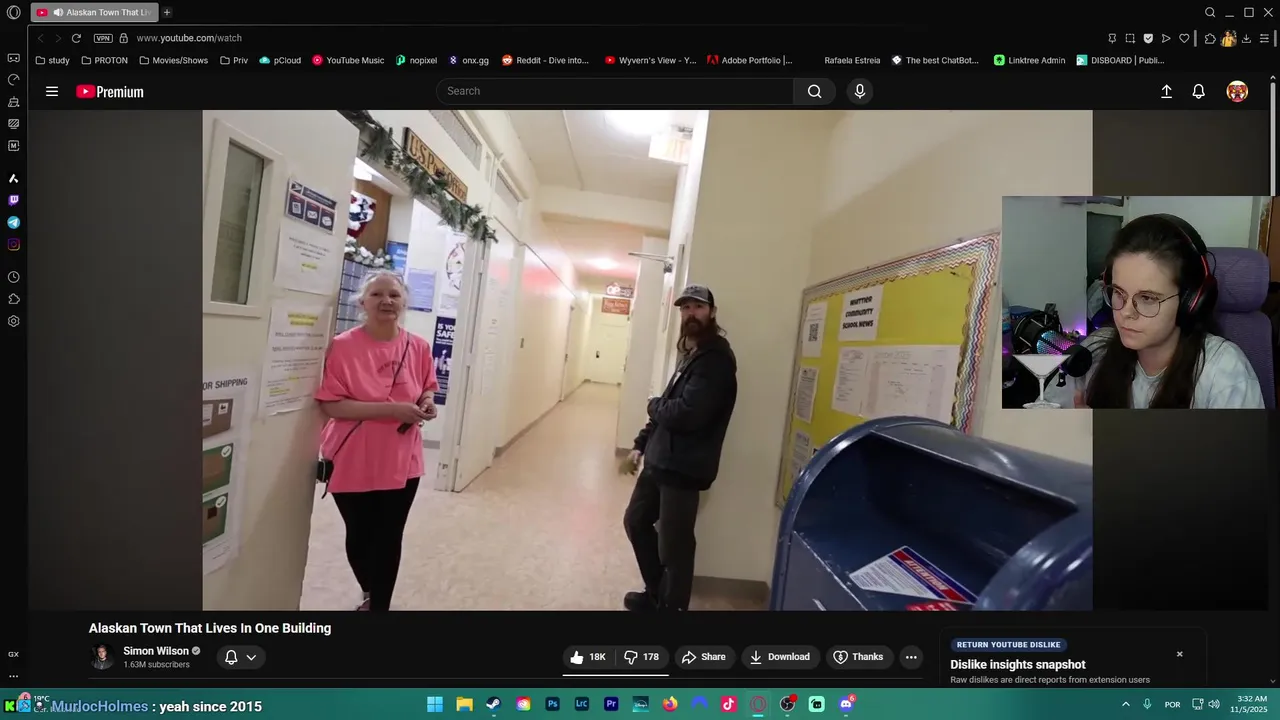Screen dimensions: 1280x720
Task: Open the YouTube hamburger guide menu
Action: (52, 91)
